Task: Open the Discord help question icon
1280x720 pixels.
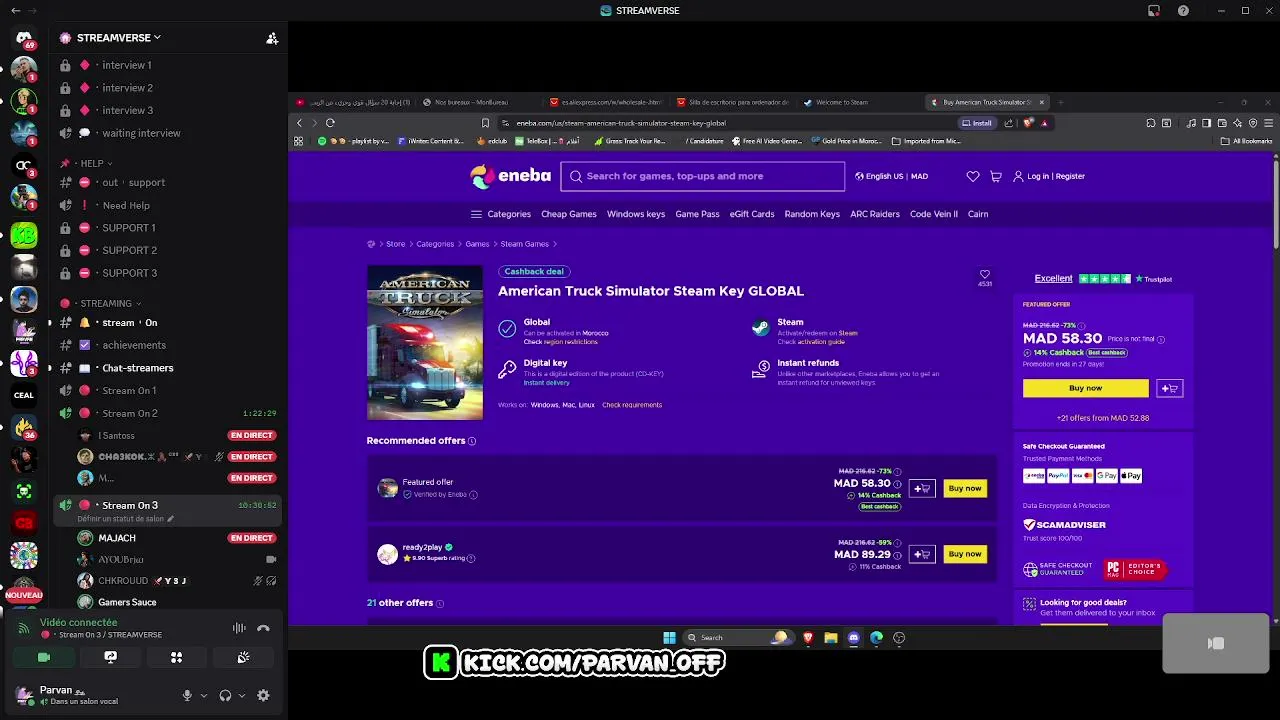Action: coord(1184,10)
